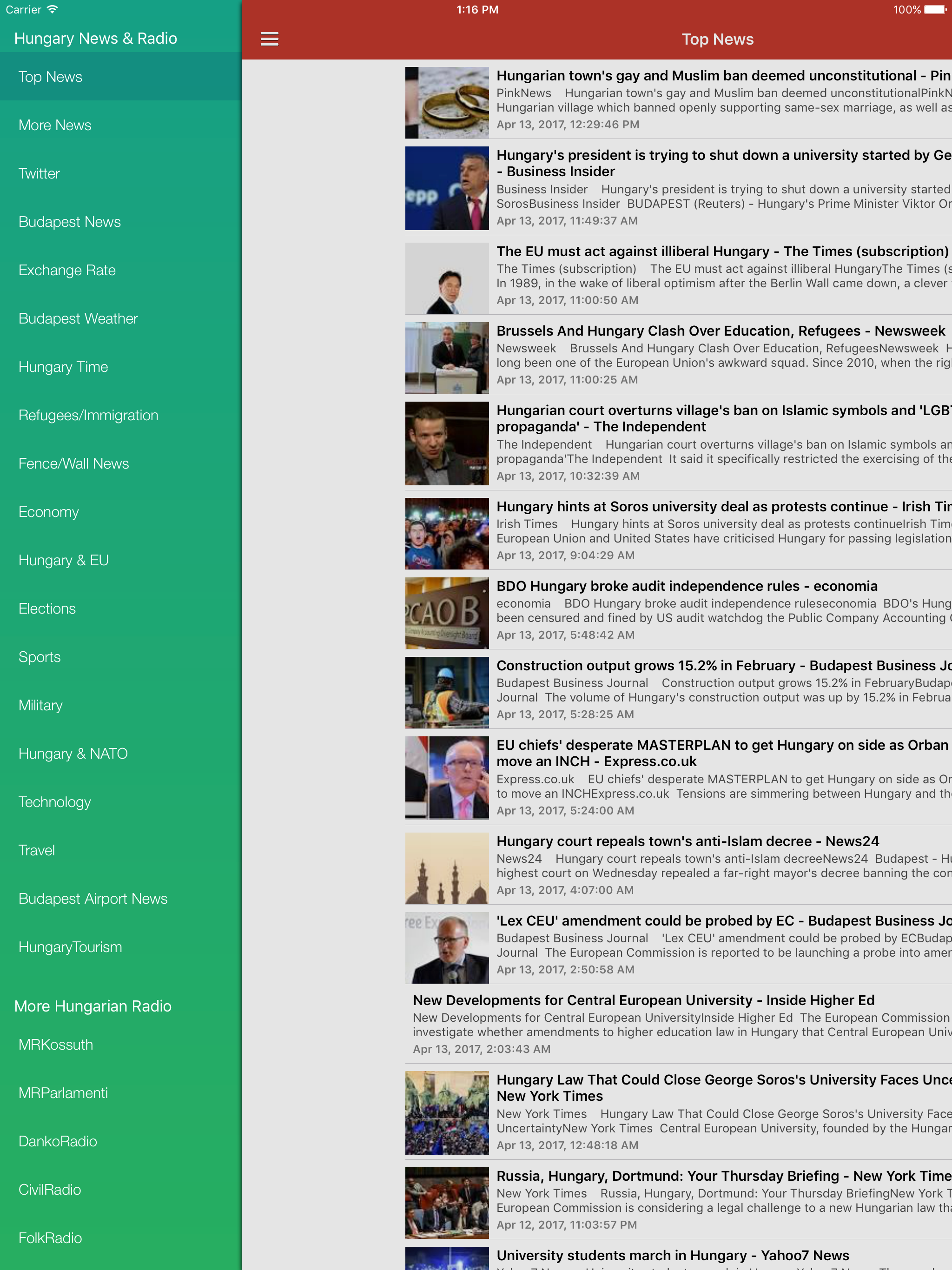This screenshot has width=952, height=1270.
Task: Open The Independent article thumbnail
Action: click(447, 443)
